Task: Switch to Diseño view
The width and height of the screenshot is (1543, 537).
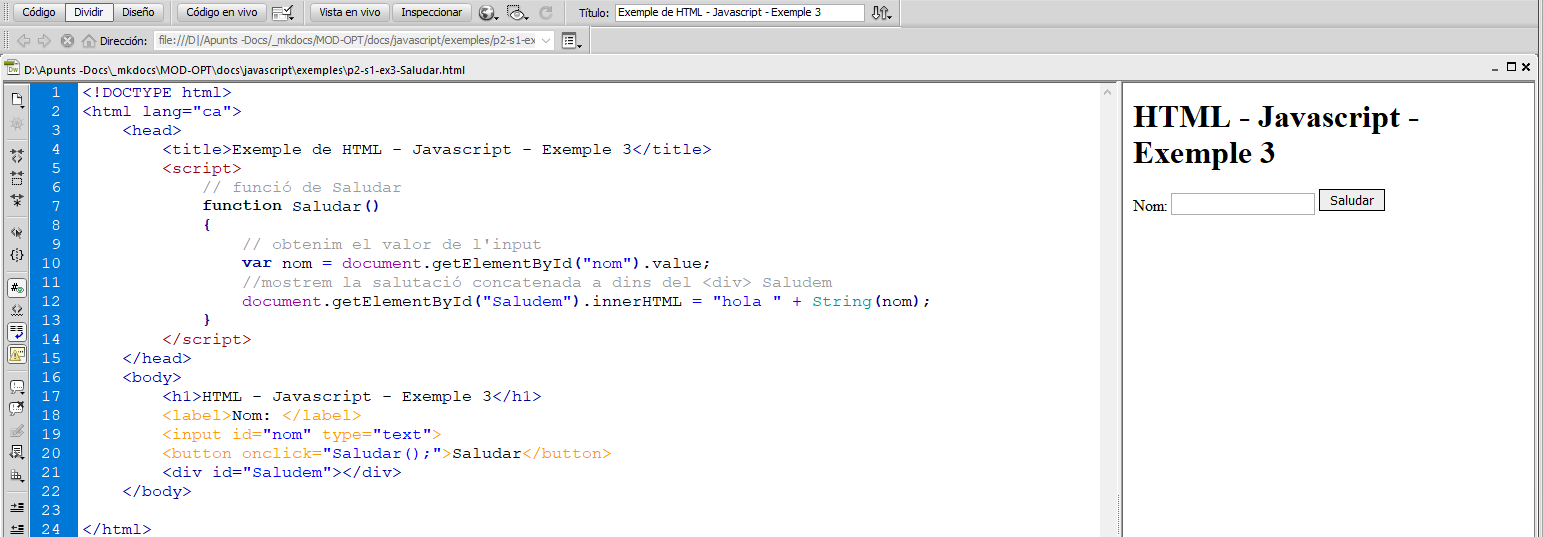Action: [138, 13]
